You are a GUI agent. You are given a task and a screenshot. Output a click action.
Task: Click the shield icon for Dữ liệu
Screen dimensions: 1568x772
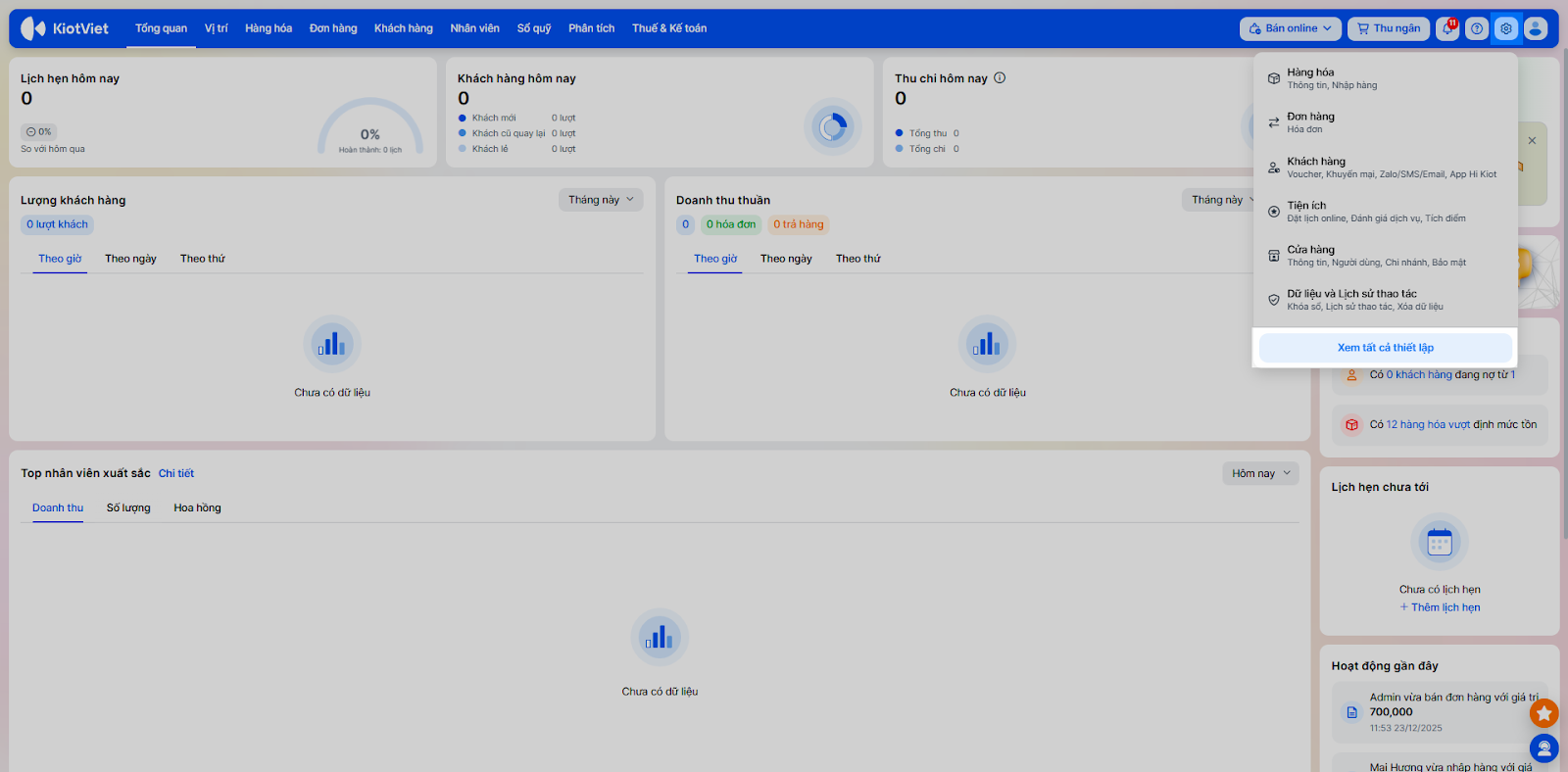[x=1274, y=300]
